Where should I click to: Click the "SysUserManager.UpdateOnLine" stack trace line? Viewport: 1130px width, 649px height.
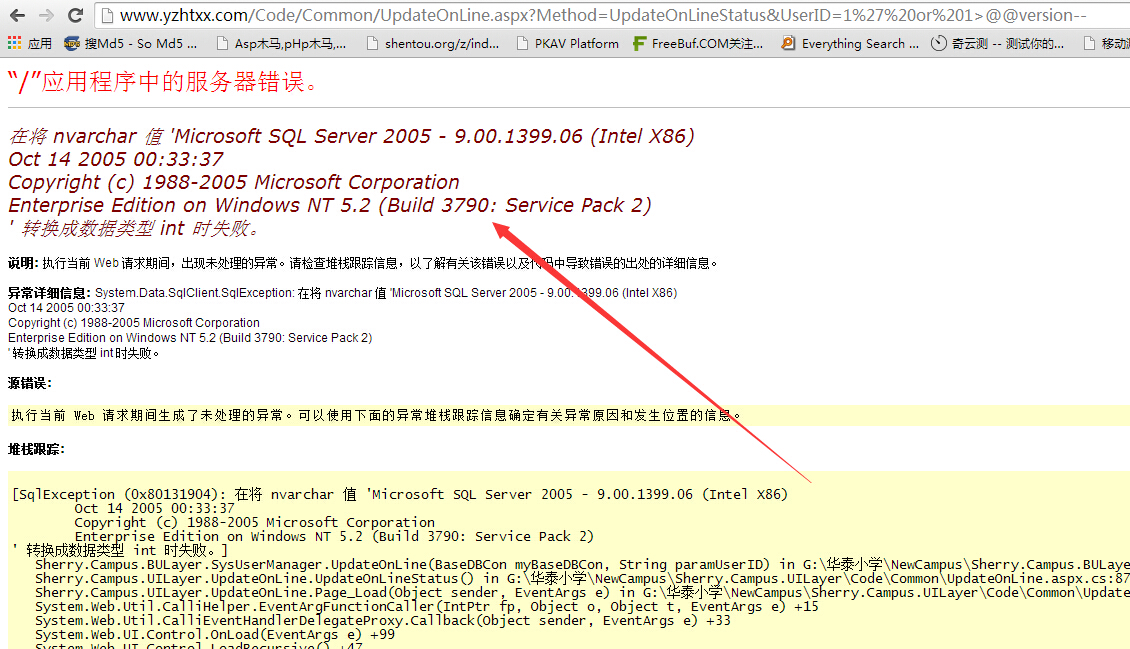point(582,565)
